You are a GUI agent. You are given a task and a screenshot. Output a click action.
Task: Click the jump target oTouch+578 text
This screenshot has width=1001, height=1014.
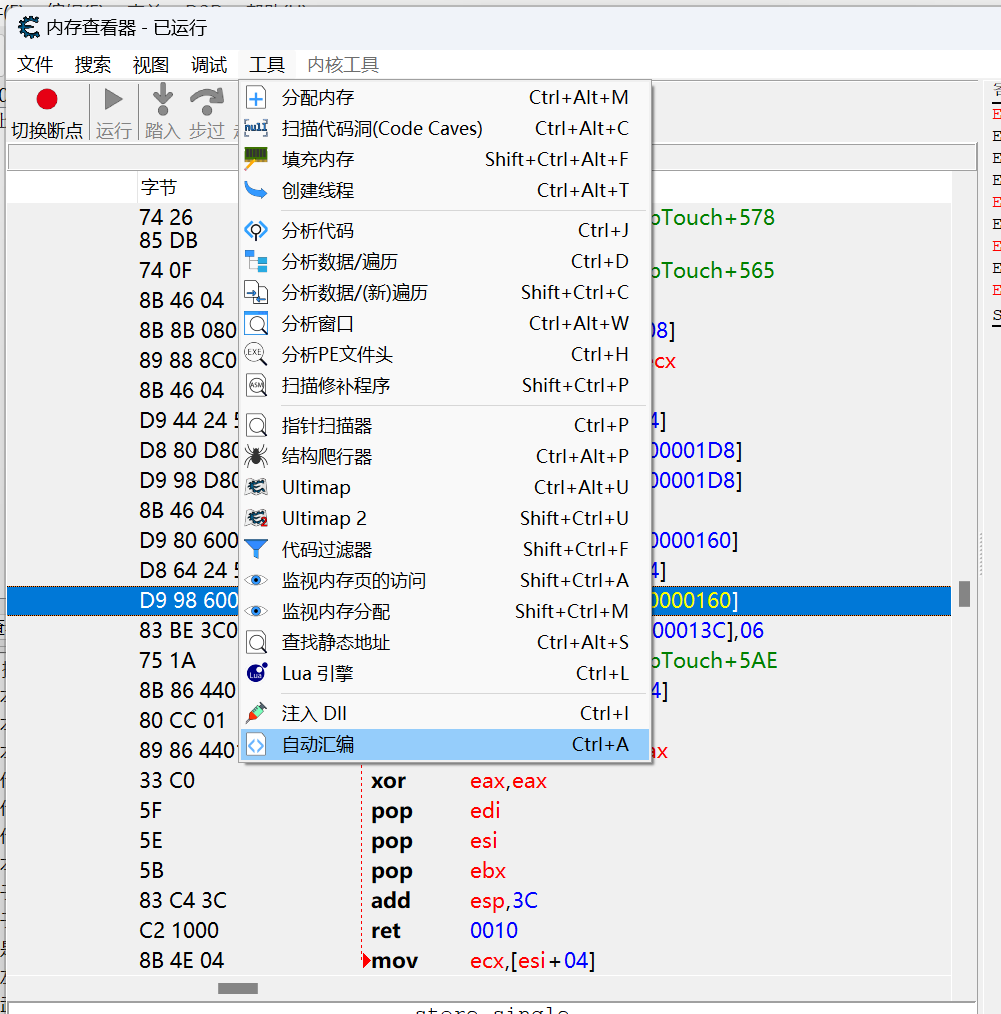(x=713, y=217)
